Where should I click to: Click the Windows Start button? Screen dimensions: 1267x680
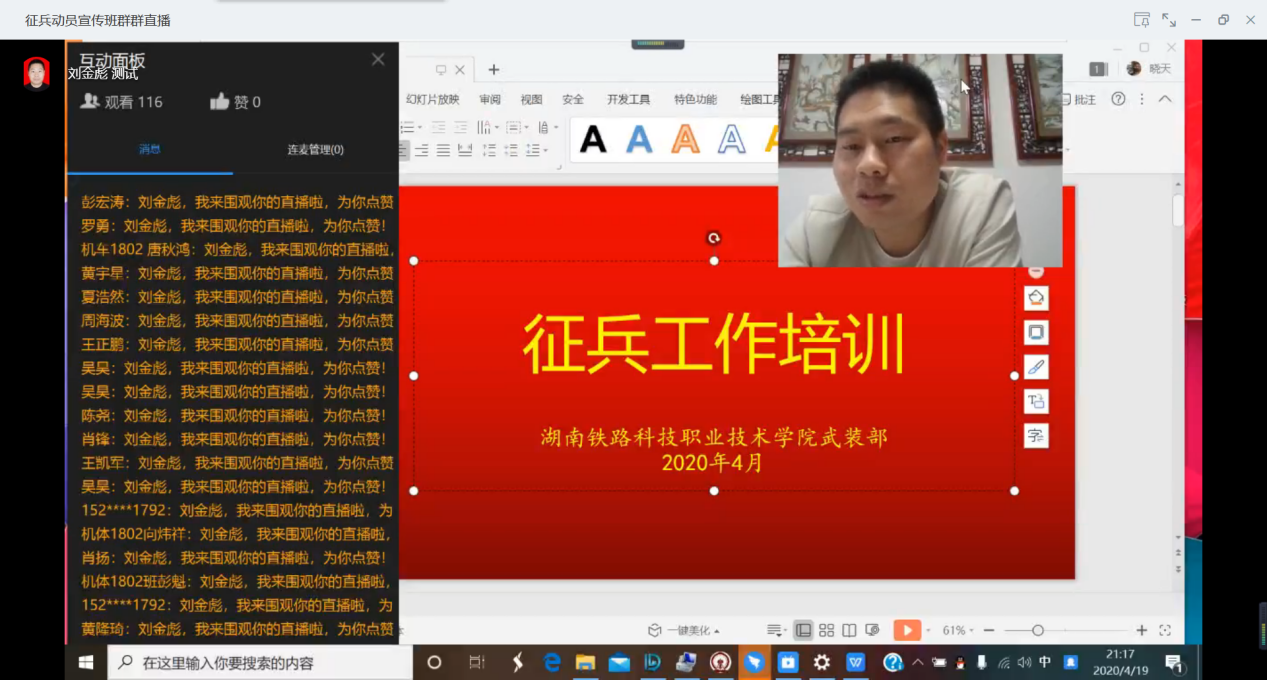pyautogui.click(x=86, y=662)
